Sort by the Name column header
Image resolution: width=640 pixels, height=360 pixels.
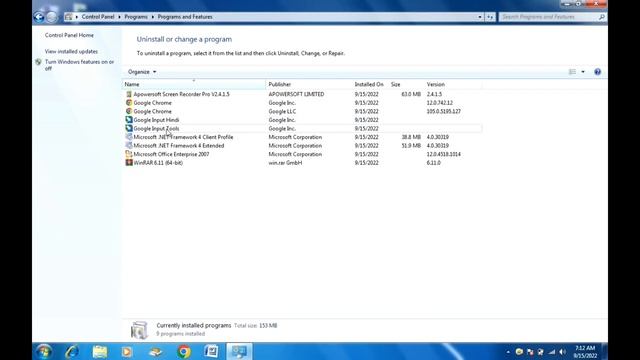(194, 84)
